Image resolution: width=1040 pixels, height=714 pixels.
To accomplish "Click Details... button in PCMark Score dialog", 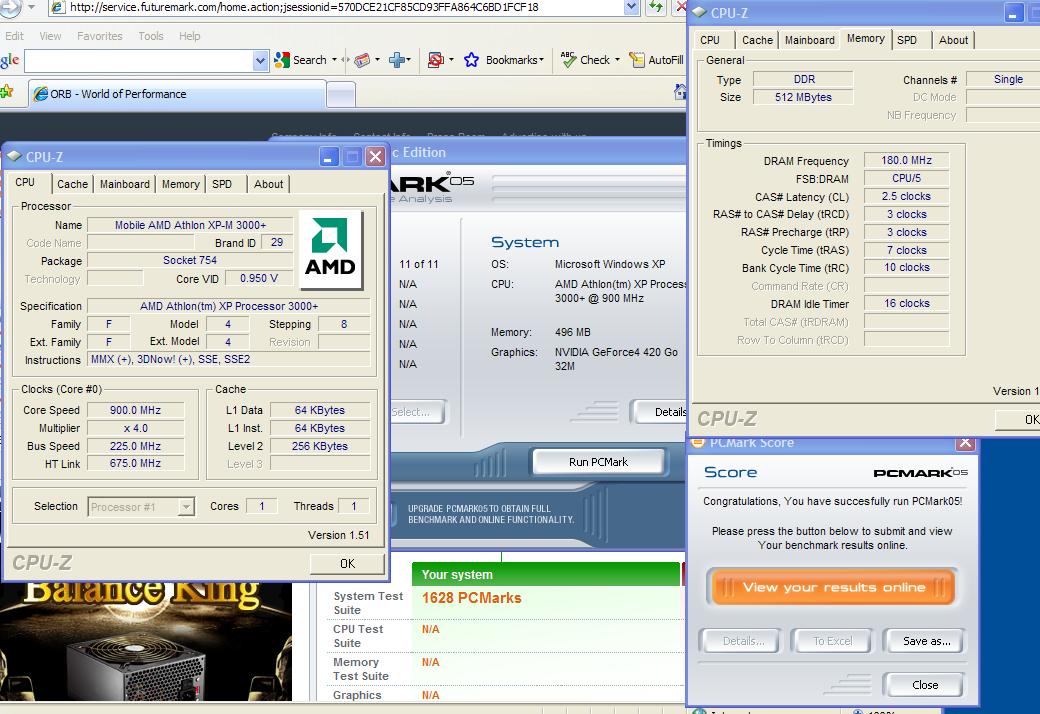I will tap(743, 641).
